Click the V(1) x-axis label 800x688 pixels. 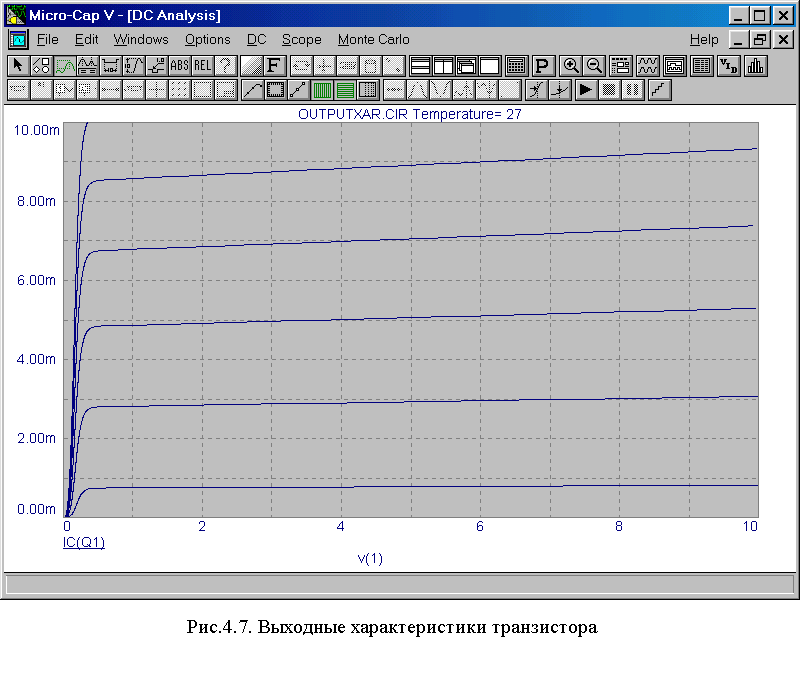tap(370, 558)
